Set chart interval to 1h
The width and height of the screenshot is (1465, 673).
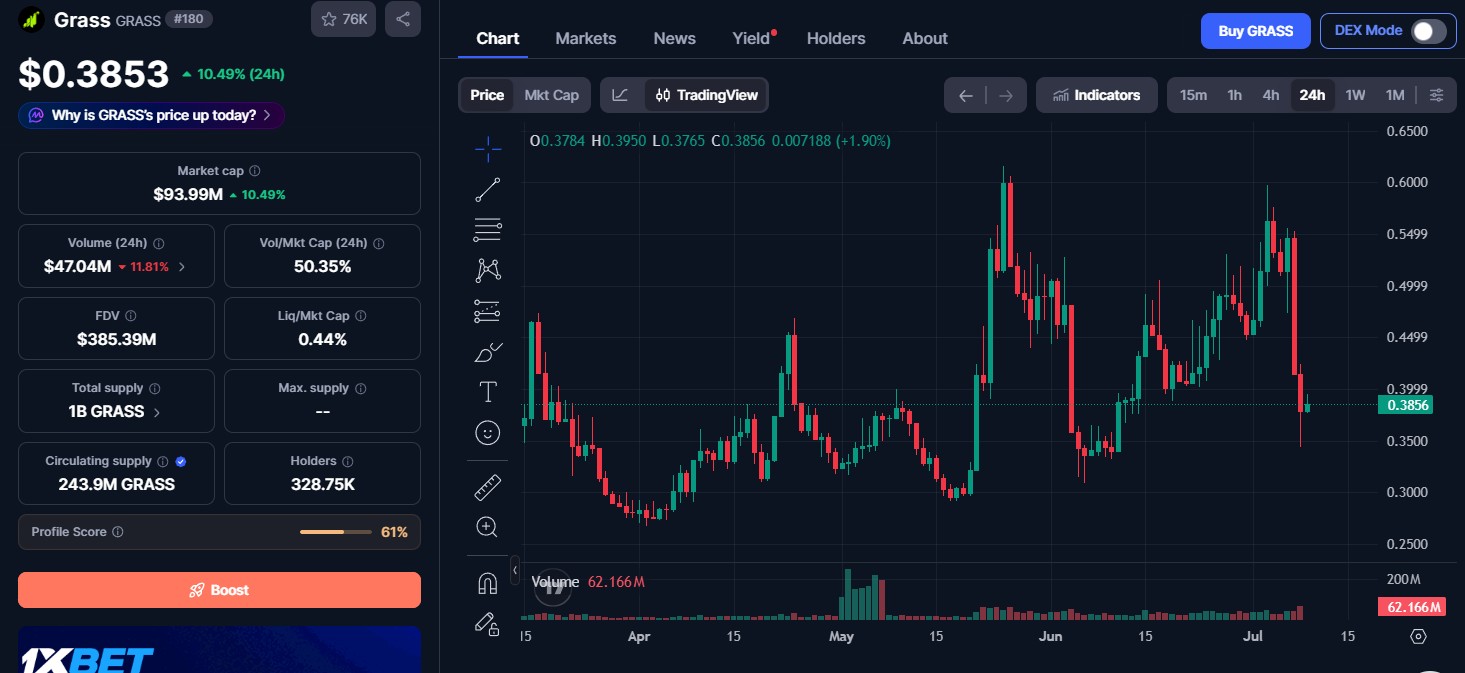1235,95
